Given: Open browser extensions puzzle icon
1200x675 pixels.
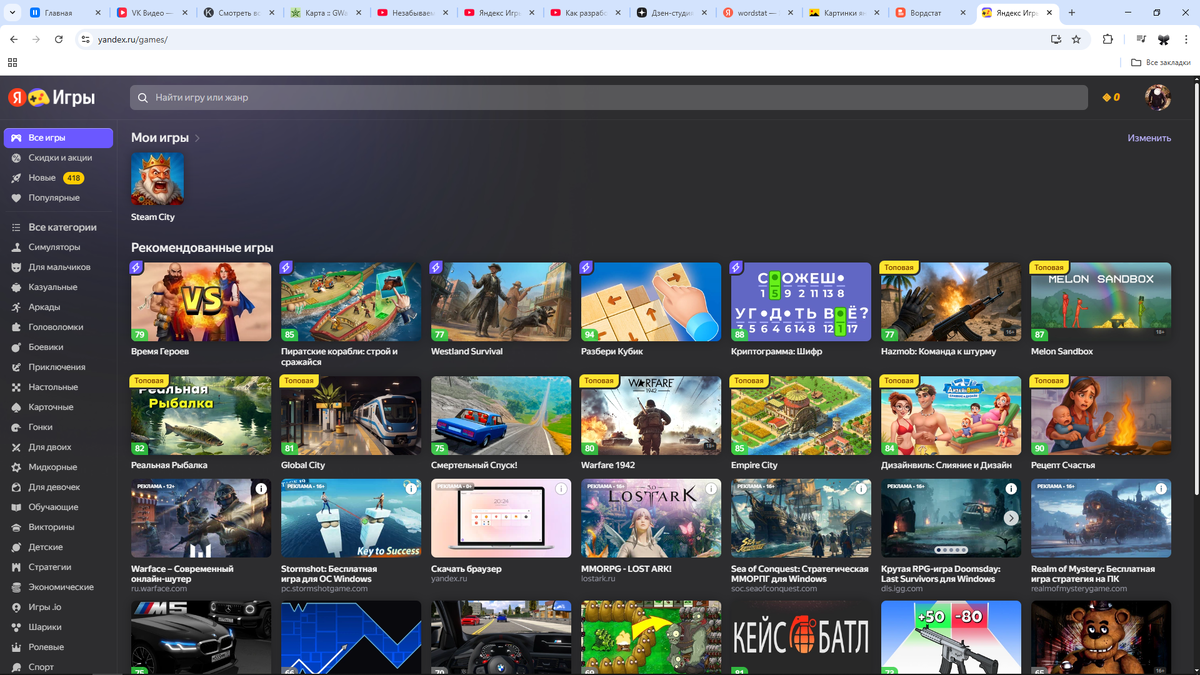Looking at the screenshot, I should [1107, 39].
